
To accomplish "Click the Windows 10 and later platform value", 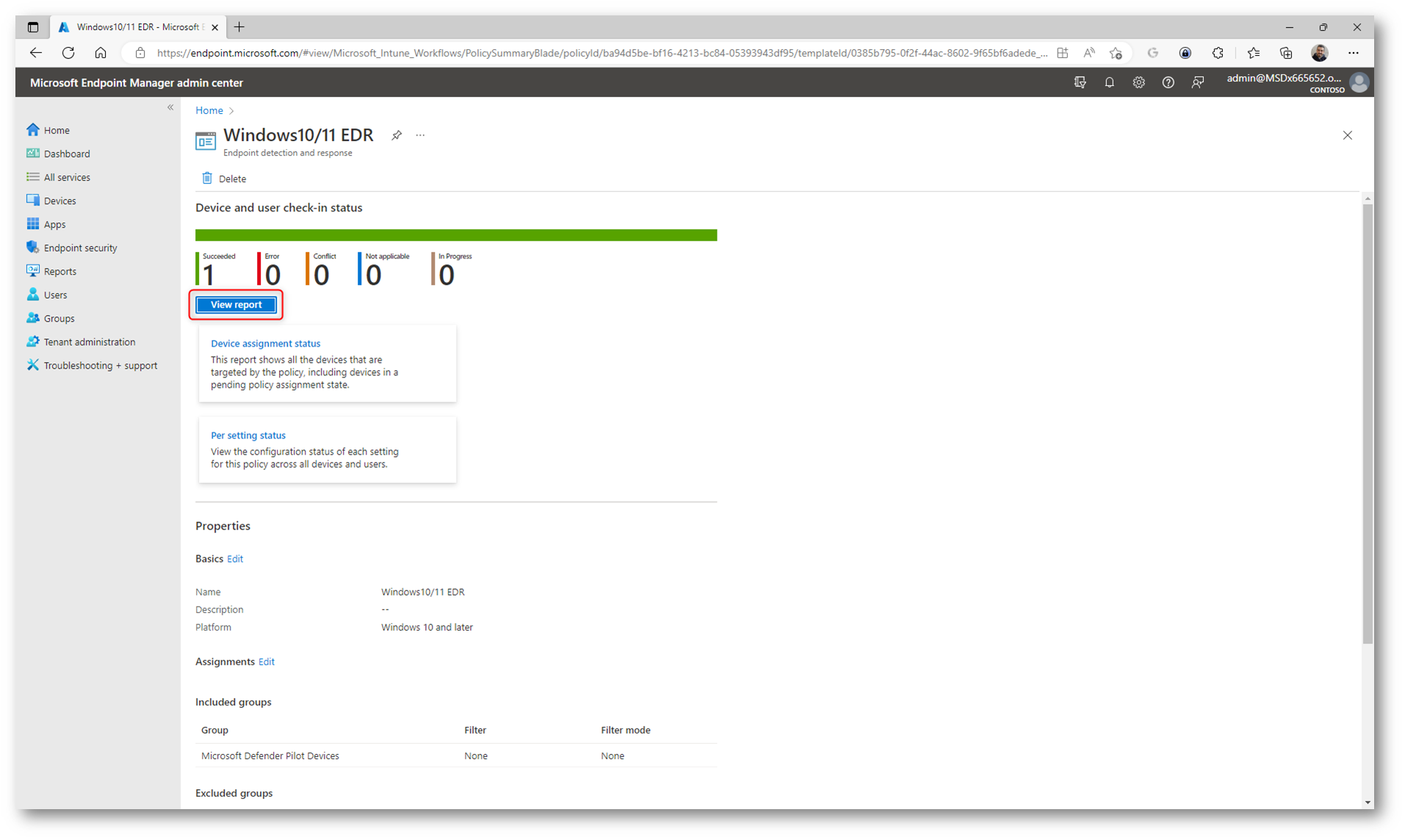I will [427, 627].
